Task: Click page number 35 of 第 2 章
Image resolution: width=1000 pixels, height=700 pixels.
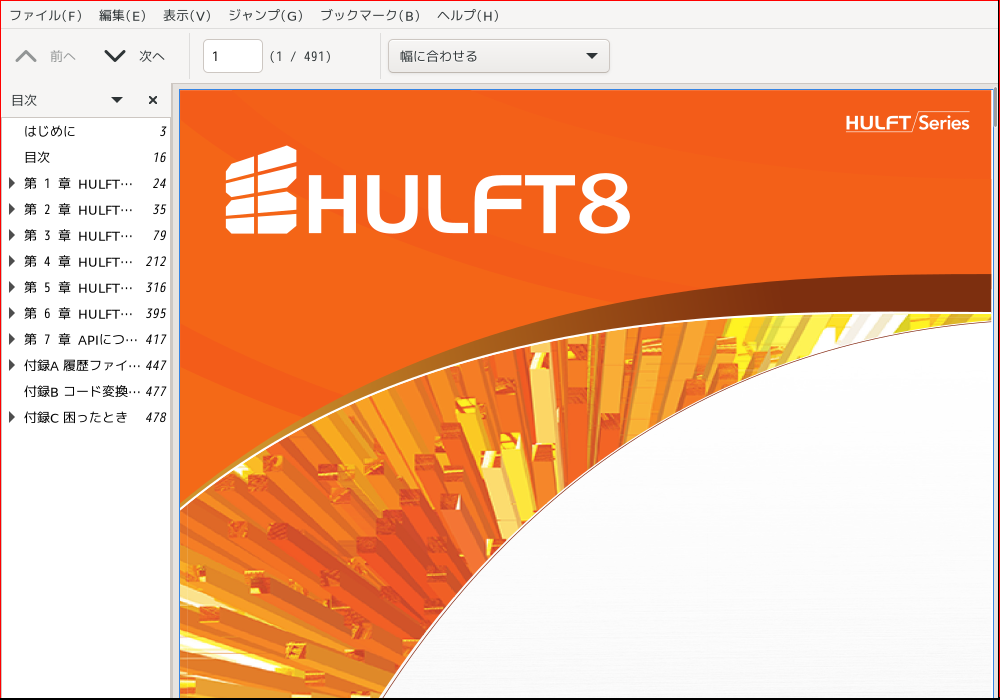Action: tap(159, 209)
